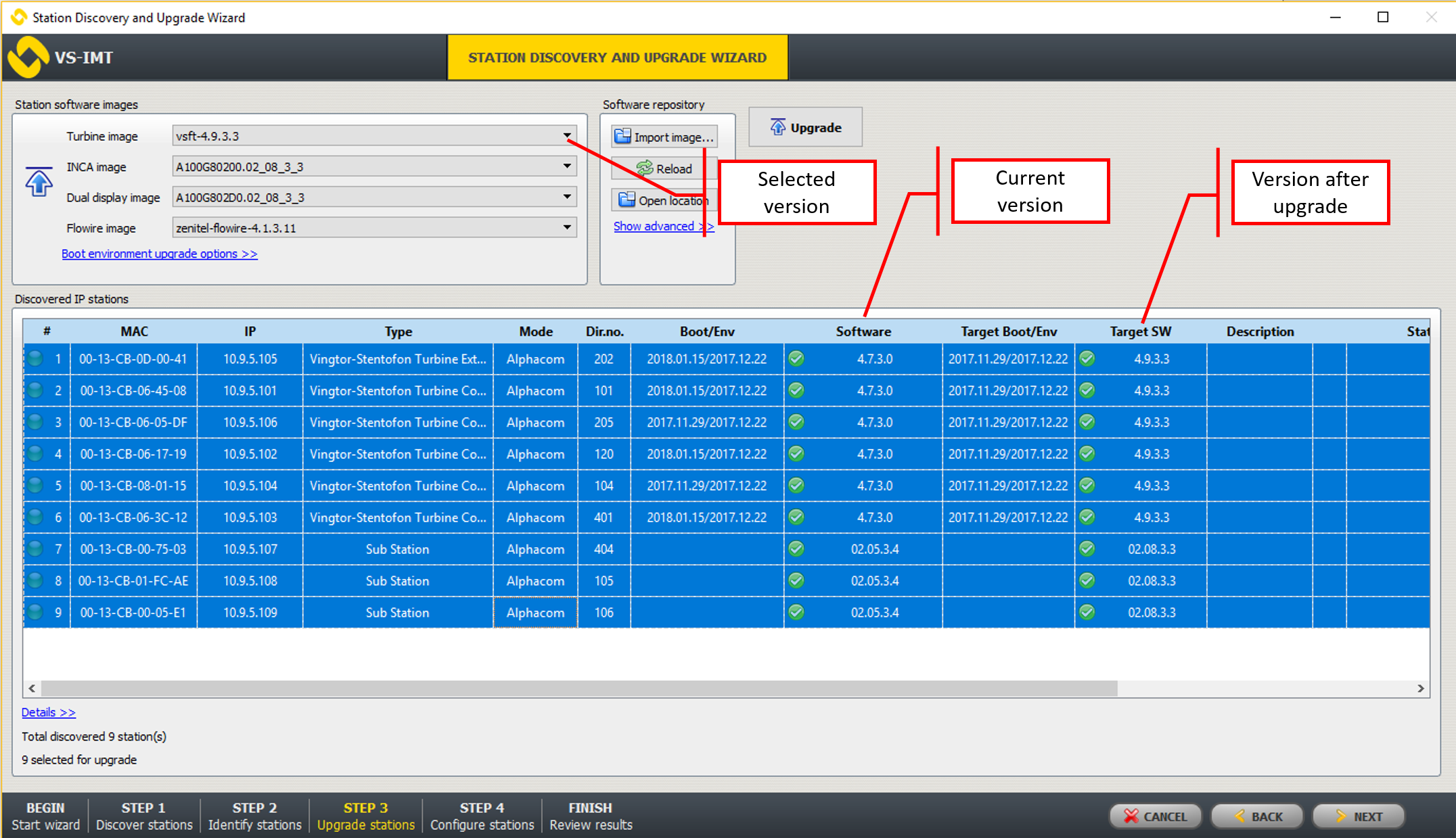Click the red X icon on Cancel
The width and height of the screenshot is (1456, 838).
pyautogui.click(x=1131, y=816)
